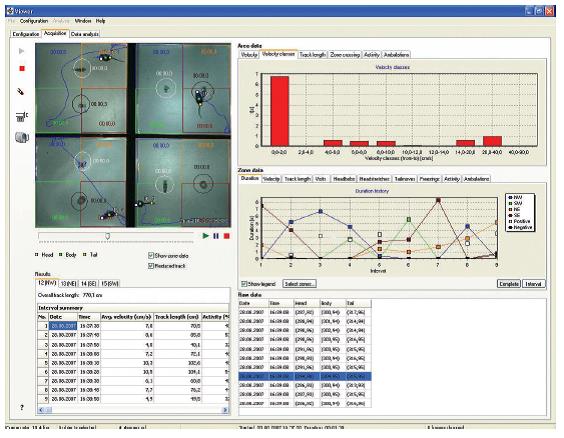This screenshot has width=564, height=438.
Task: Open the calibration device icon in sidebar
Action: coord(22,116)
